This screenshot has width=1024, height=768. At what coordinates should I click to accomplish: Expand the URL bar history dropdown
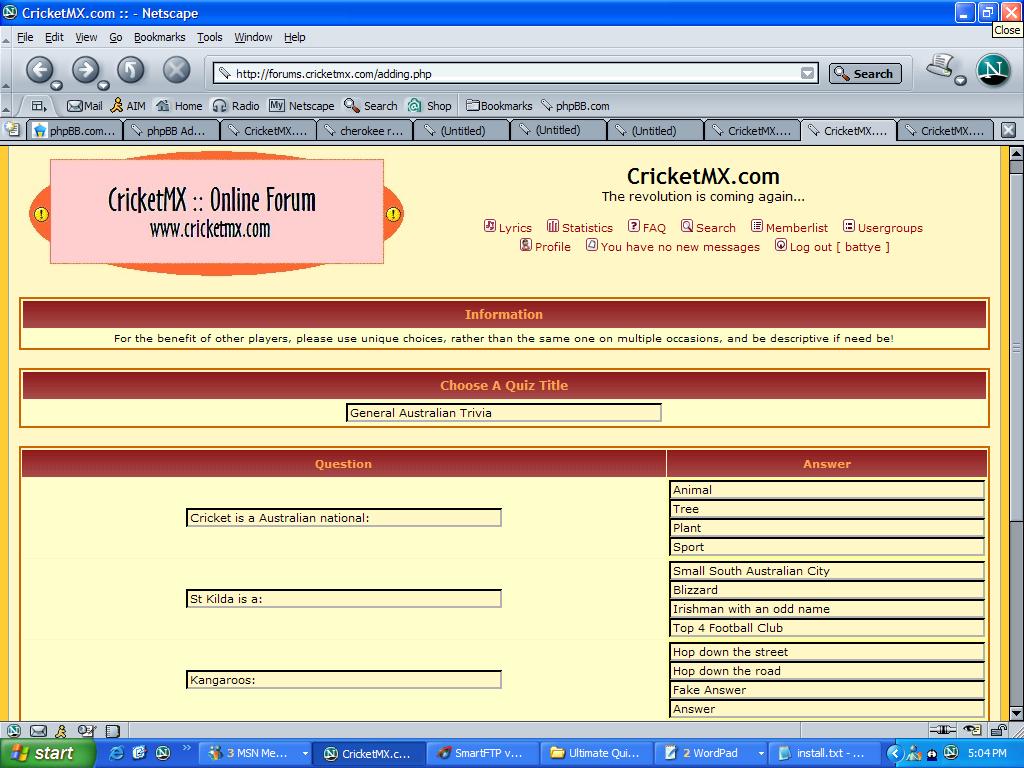[x=808, y=74]
